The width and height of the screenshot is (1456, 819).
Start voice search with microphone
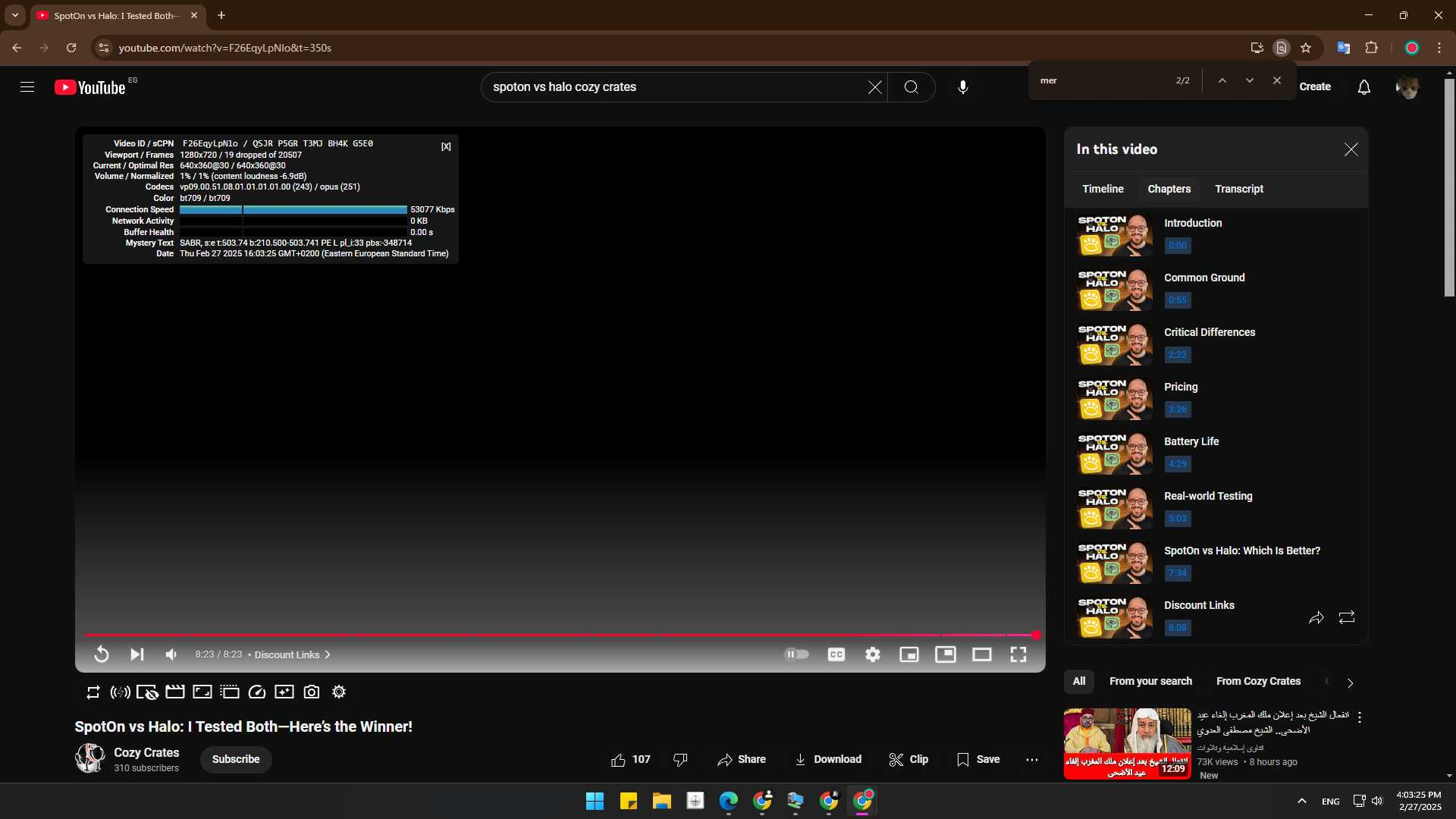pos(962,87)
